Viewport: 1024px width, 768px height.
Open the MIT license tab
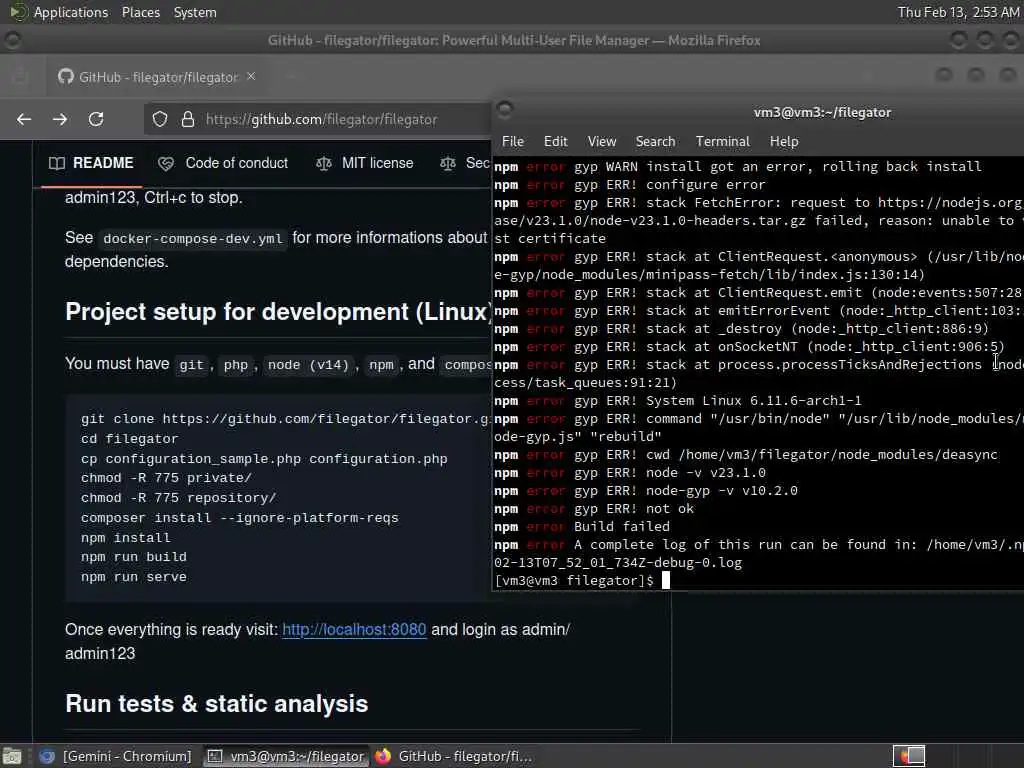coord(365,163)
